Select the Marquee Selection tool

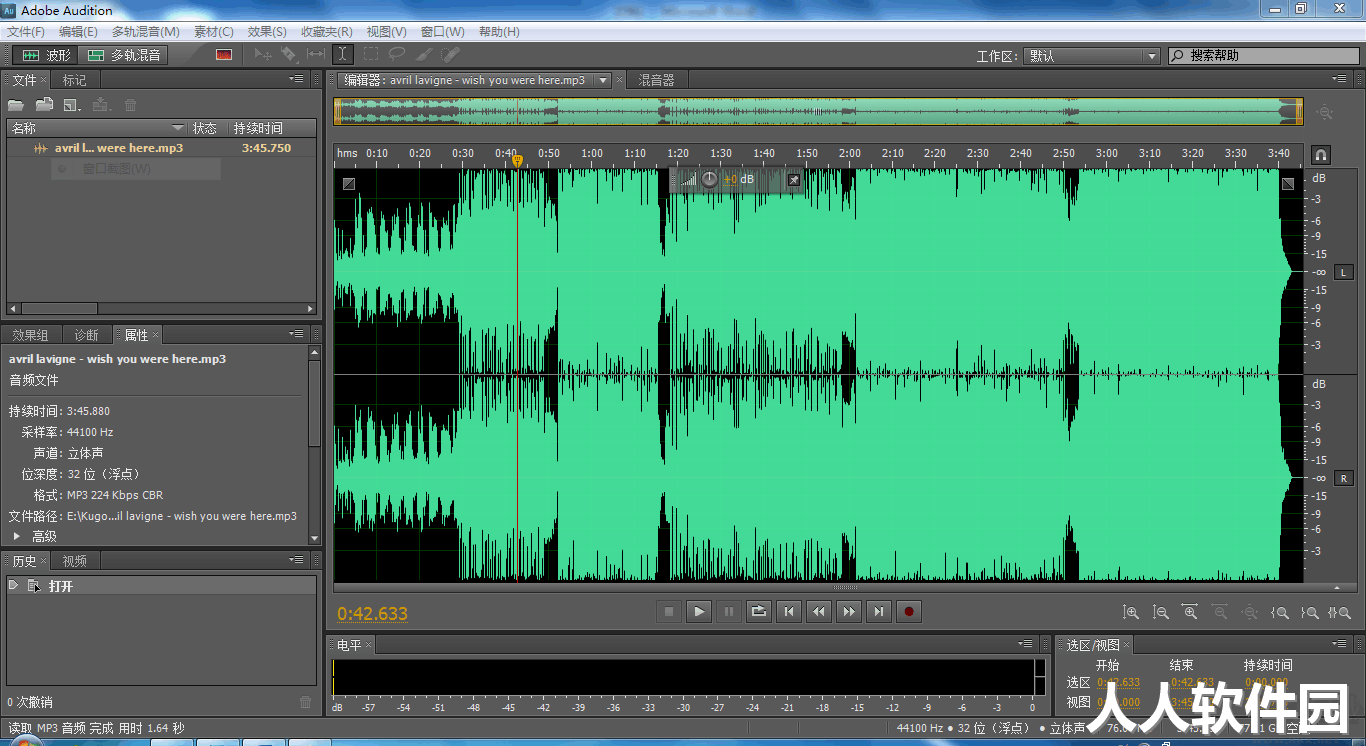(371, 54)
